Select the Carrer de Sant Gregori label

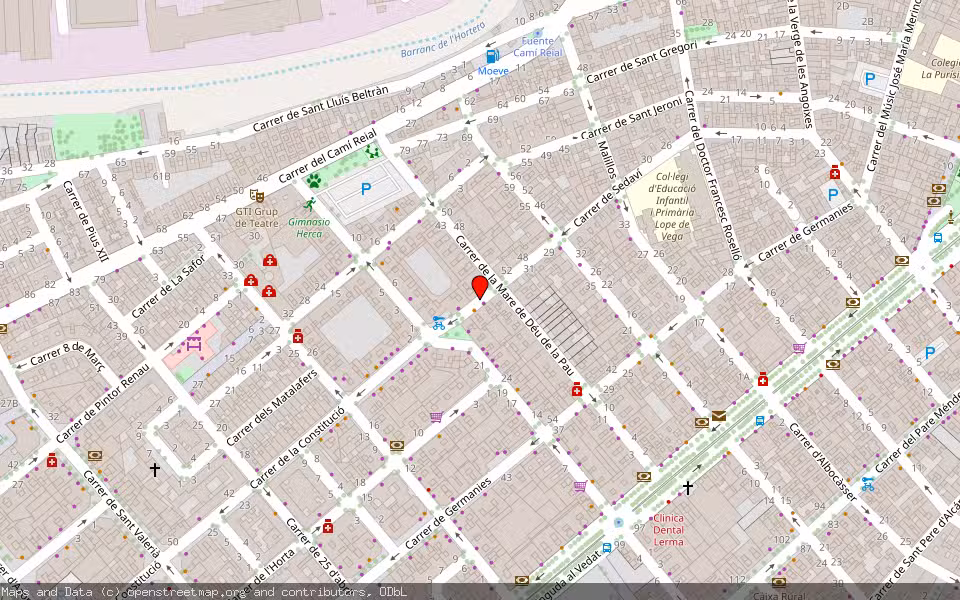[x=641, y=62]
